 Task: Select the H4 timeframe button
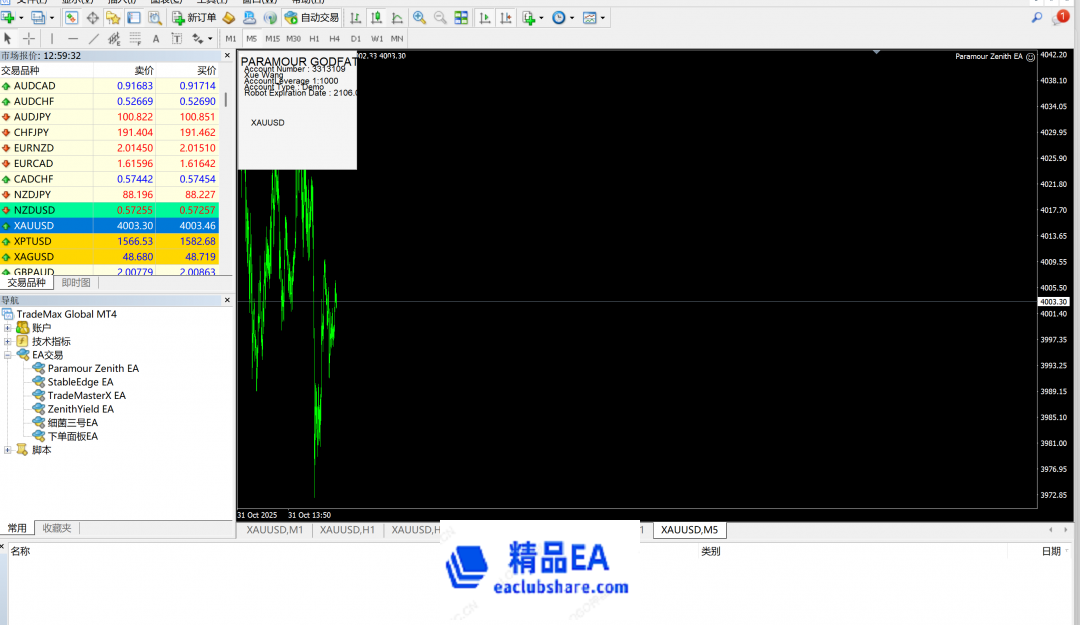point(334,38)
